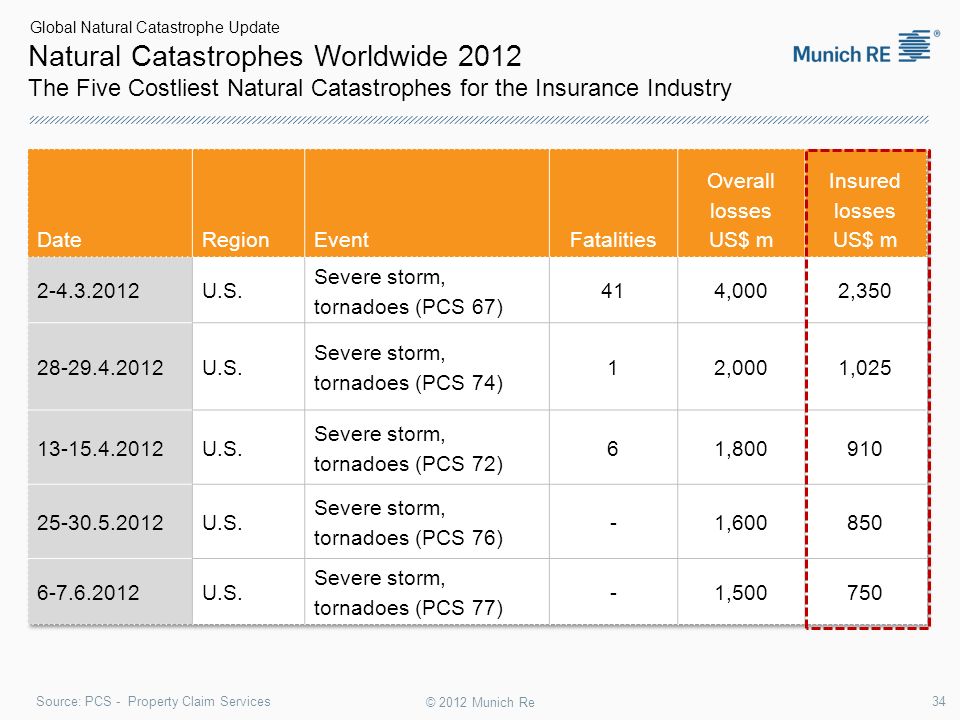Click the title 'Natural Catastrophes Worldwide 2012'
This screenshot has width=960, height=720.
click(x=275, y=56)
